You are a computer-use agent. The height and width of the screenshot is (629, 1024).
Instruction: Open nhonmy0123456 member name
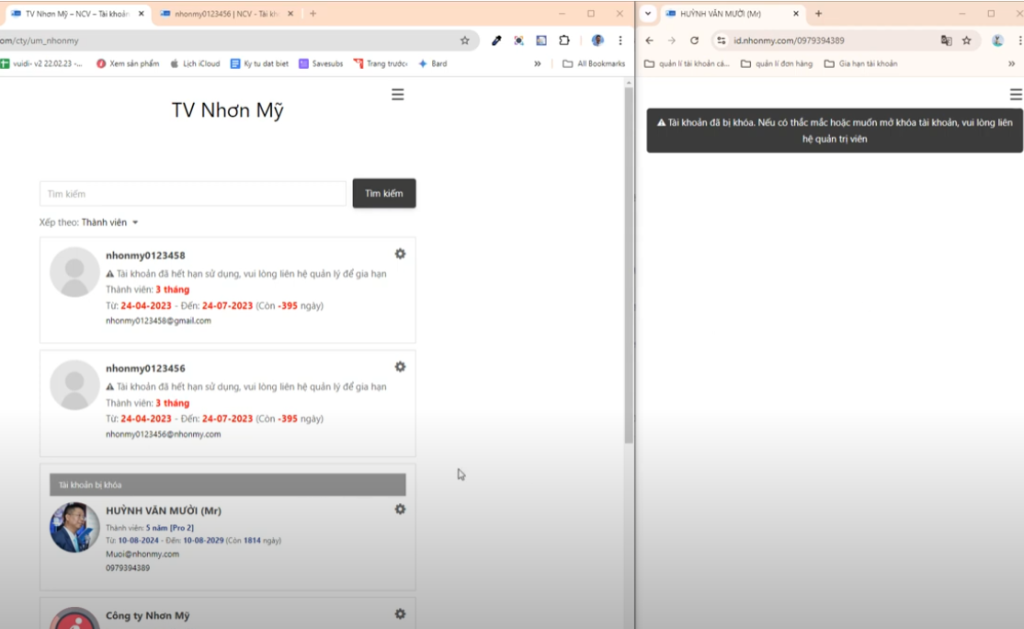point(145,368)
